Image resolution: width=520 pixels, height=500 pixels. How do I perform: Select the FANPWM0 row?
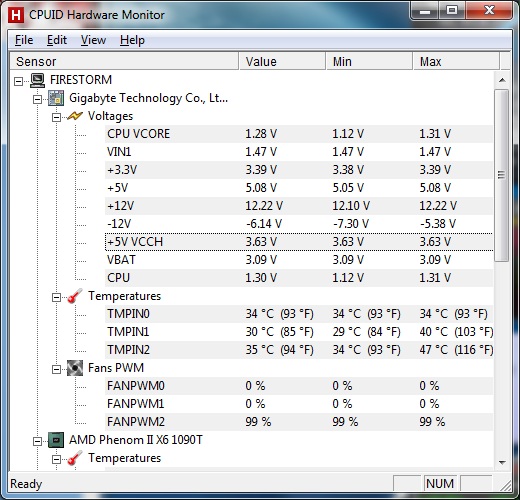coord(299,386)
